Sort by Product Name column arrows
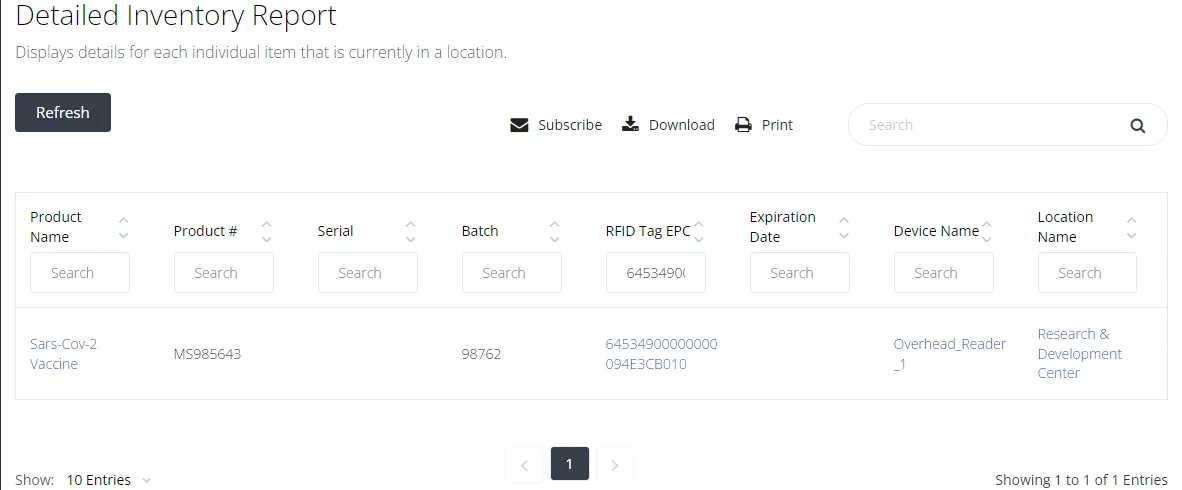 click(124, 228)
